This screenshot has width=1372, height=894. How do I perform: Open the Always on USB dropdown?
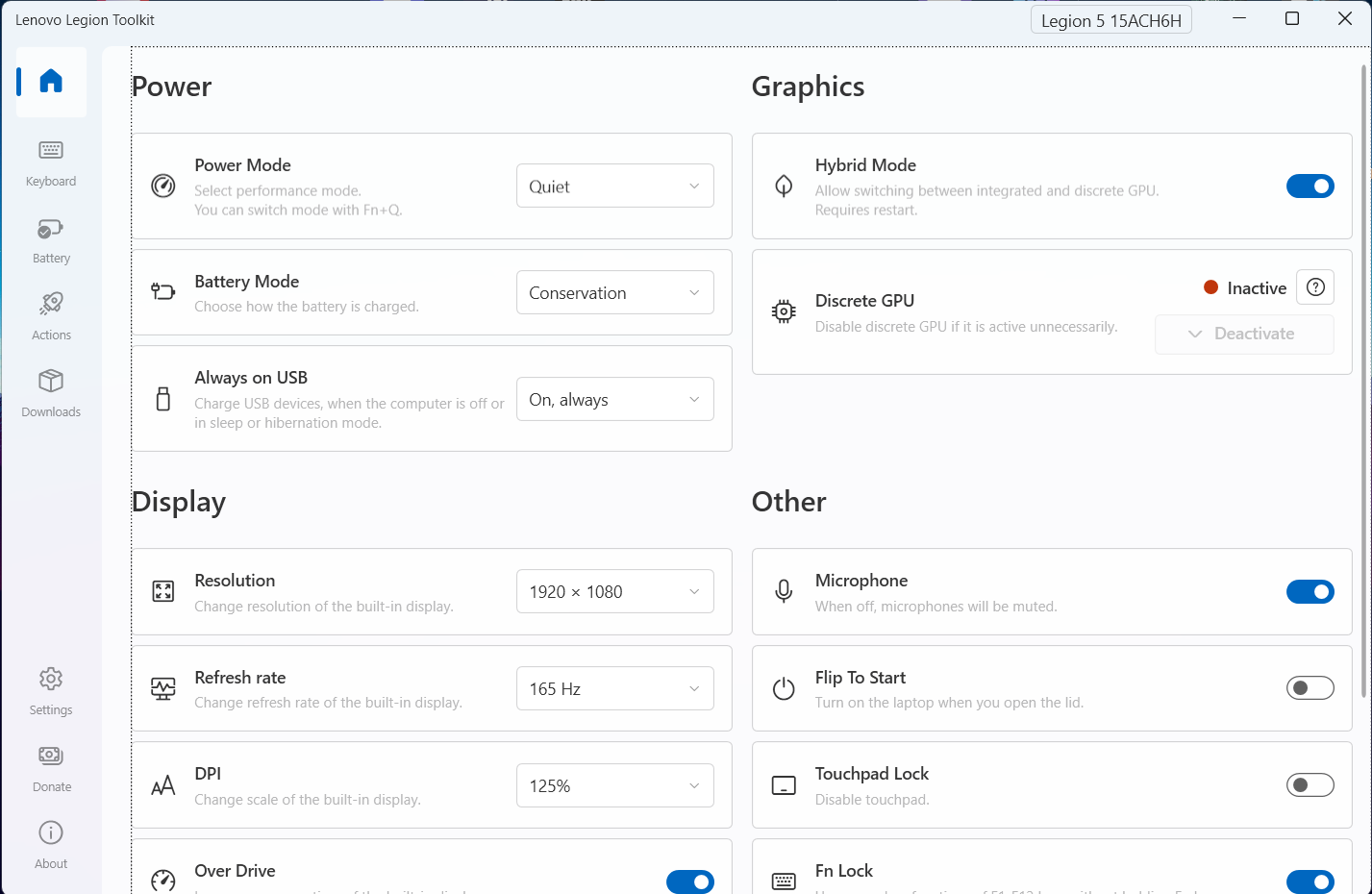pyautogui.click(x=615, y=399)
